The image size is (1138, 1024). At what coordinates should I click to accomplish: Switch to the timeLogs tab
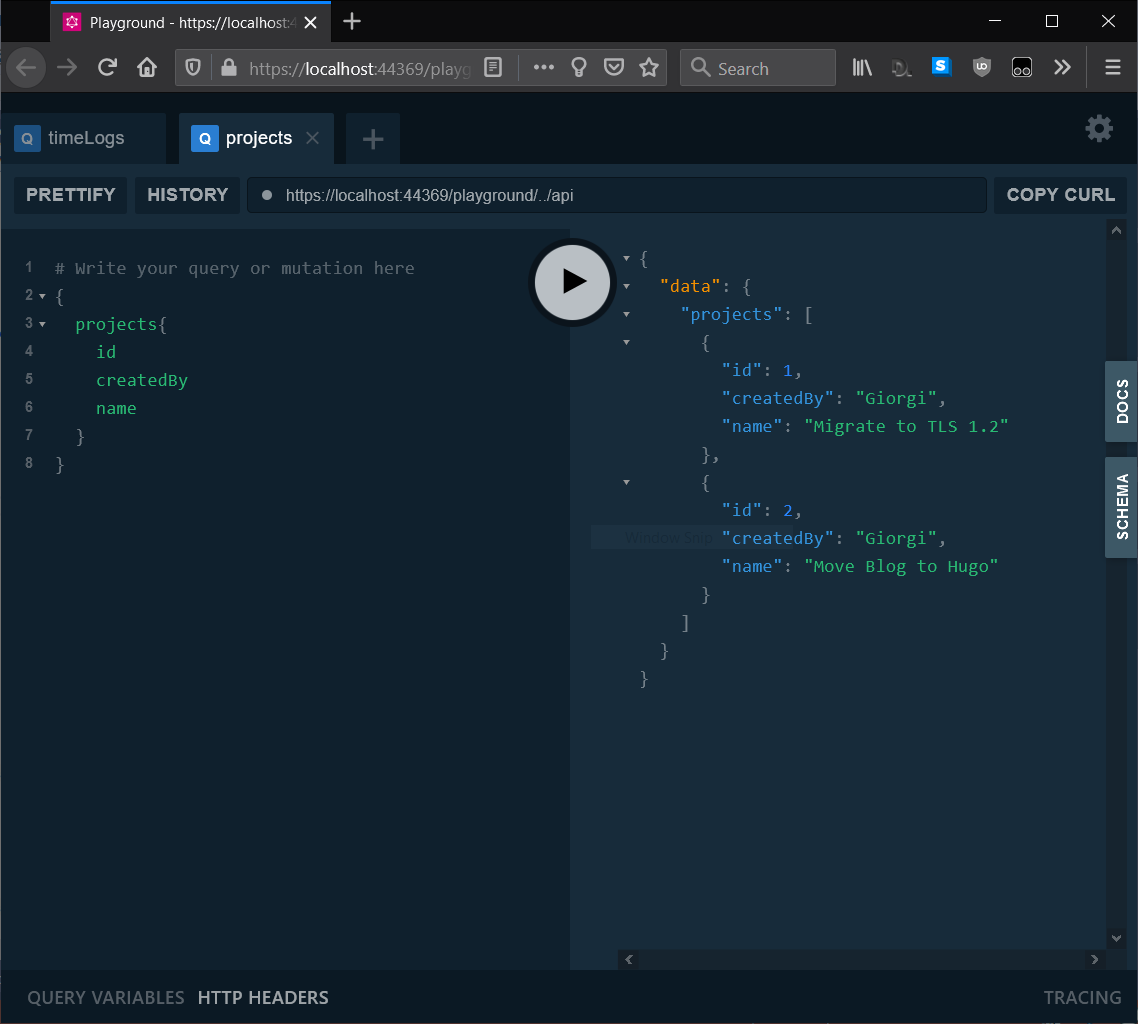tap(85, 138)
